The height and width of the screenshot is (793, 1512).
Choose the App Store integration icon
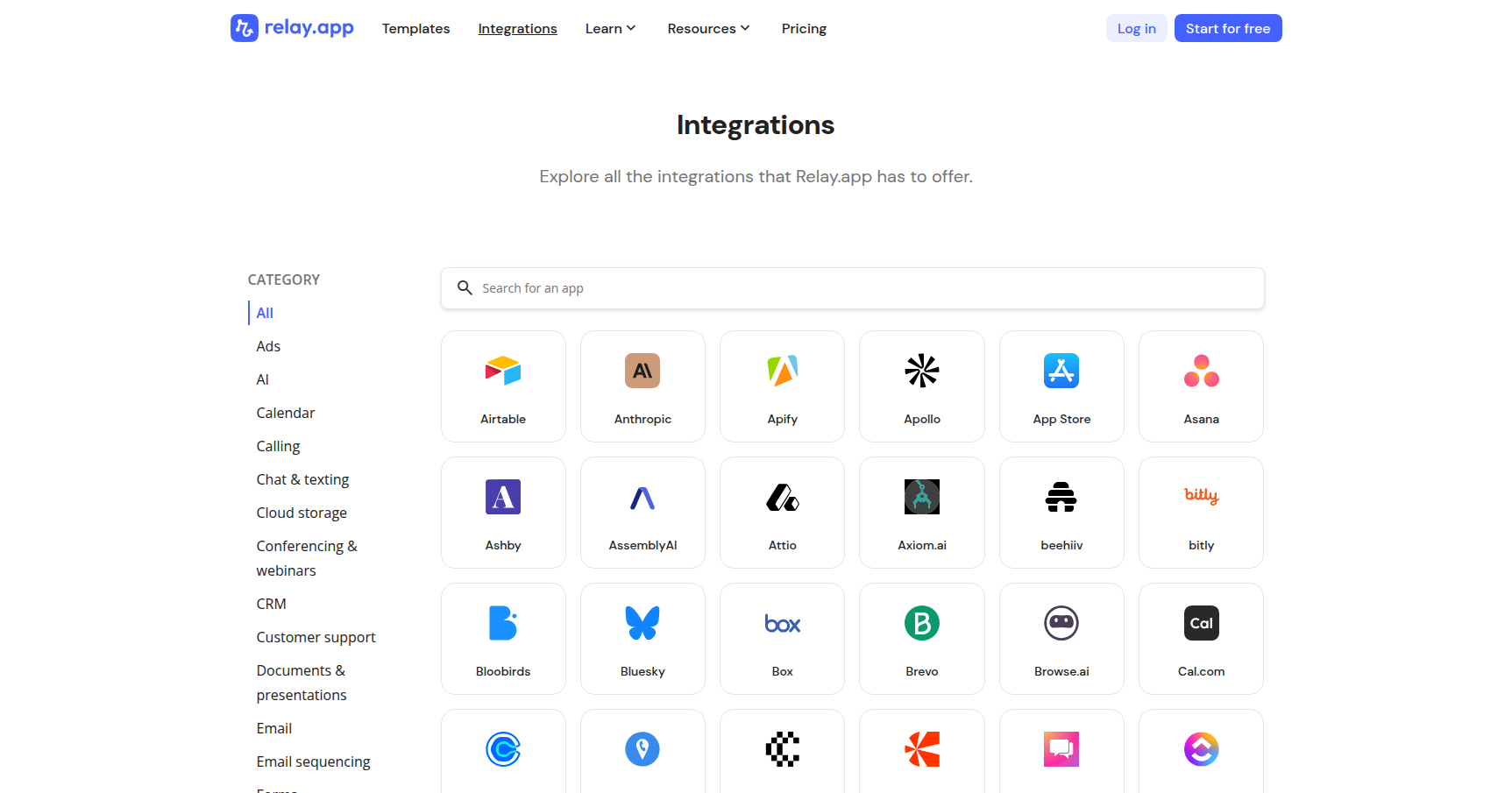coord(1061,371)
